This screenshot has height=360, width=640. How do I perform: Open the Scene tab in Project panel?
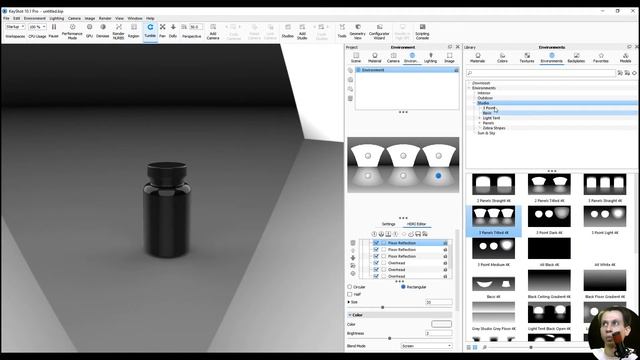click(356, 58)
